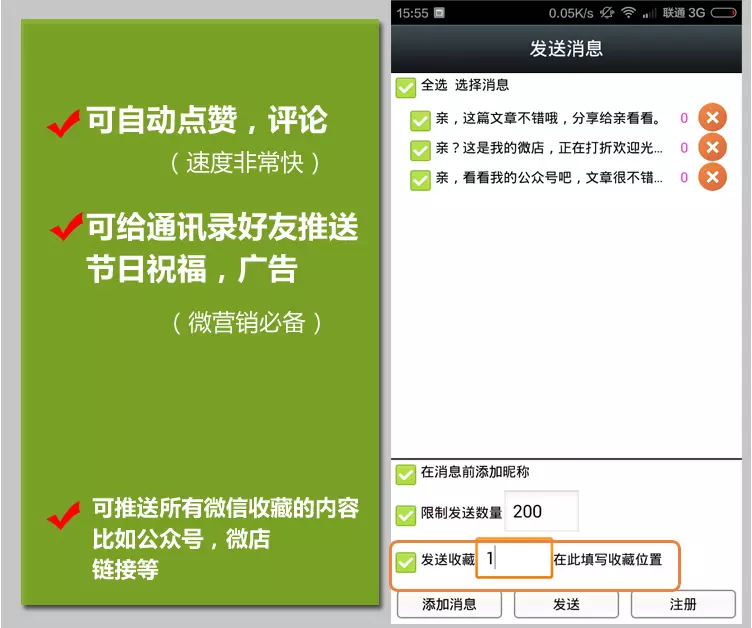The height and width of the screenshot is (628, 752).
Task: Focus the send limit field showing 200
Action: tap(541, 511)
